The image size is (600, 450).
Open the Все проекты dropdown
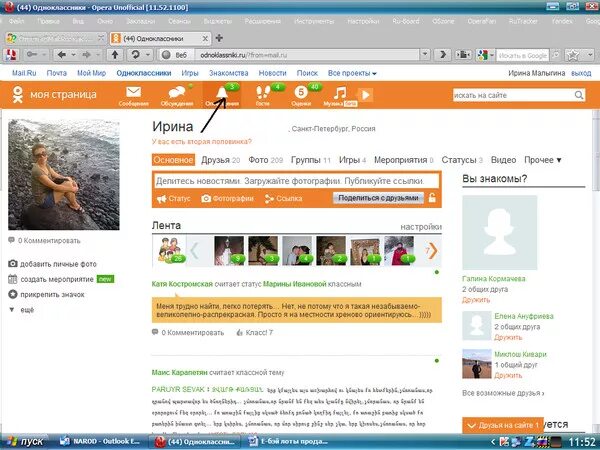(352, 73)
